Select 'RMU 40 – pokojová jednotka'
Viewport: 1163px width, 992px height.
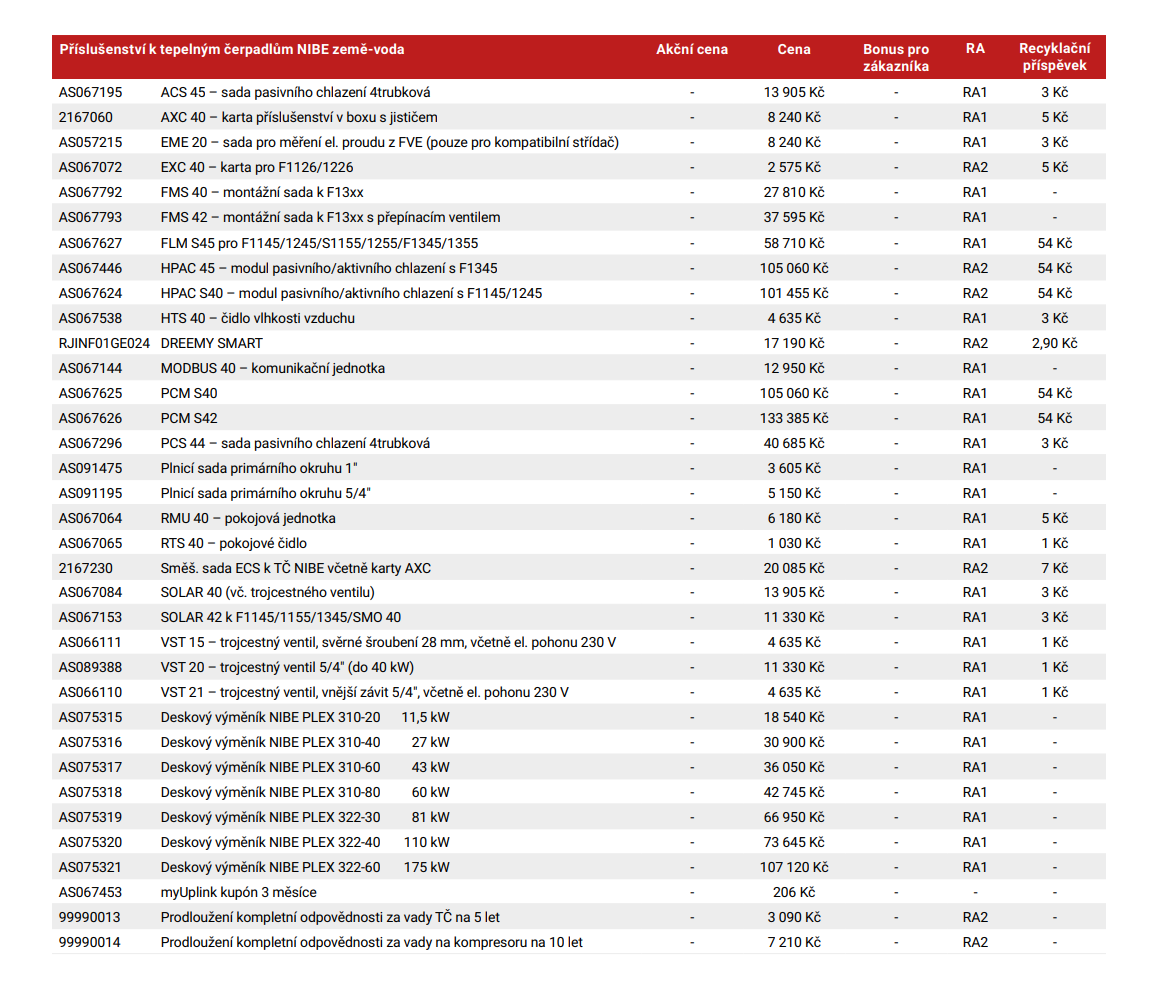[x=248, y=519]
